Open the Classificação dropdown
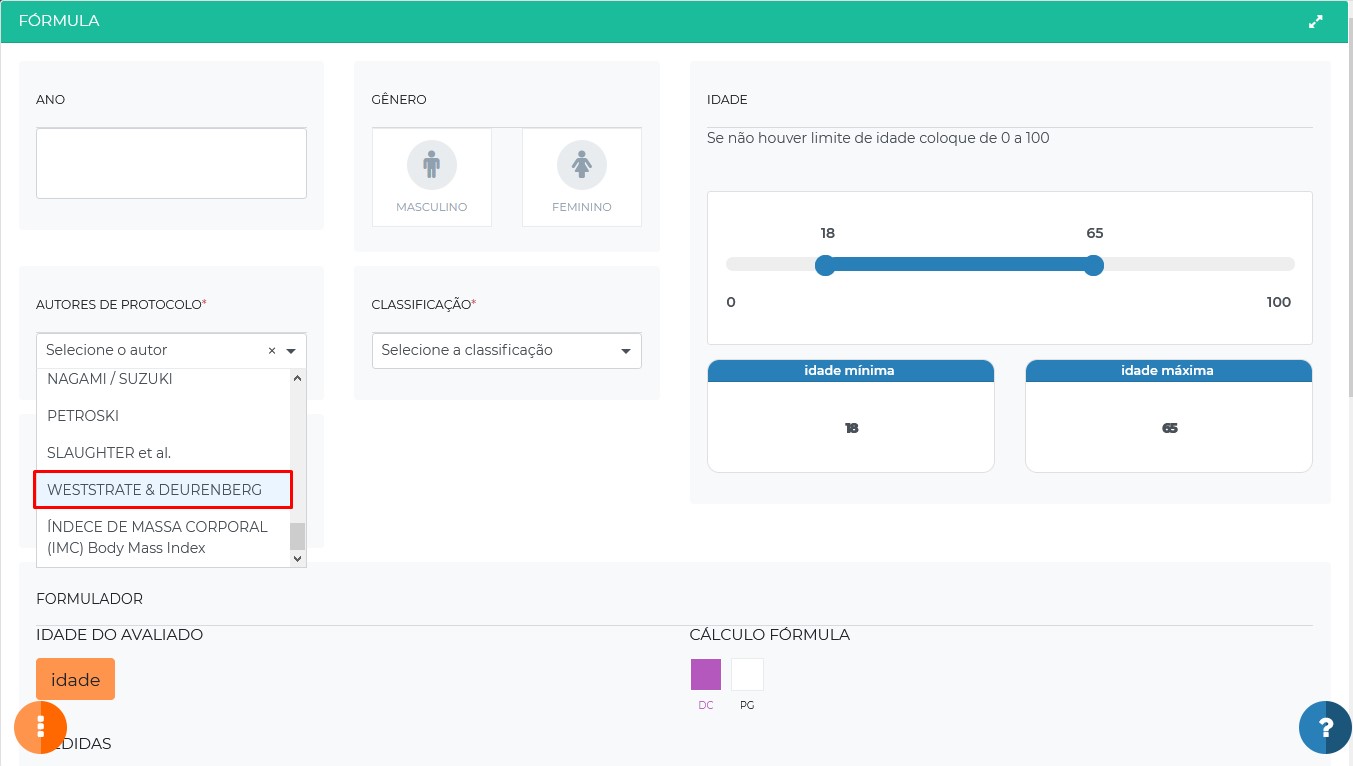Viewport: 1353px width, 766px height. coord(506,351)
